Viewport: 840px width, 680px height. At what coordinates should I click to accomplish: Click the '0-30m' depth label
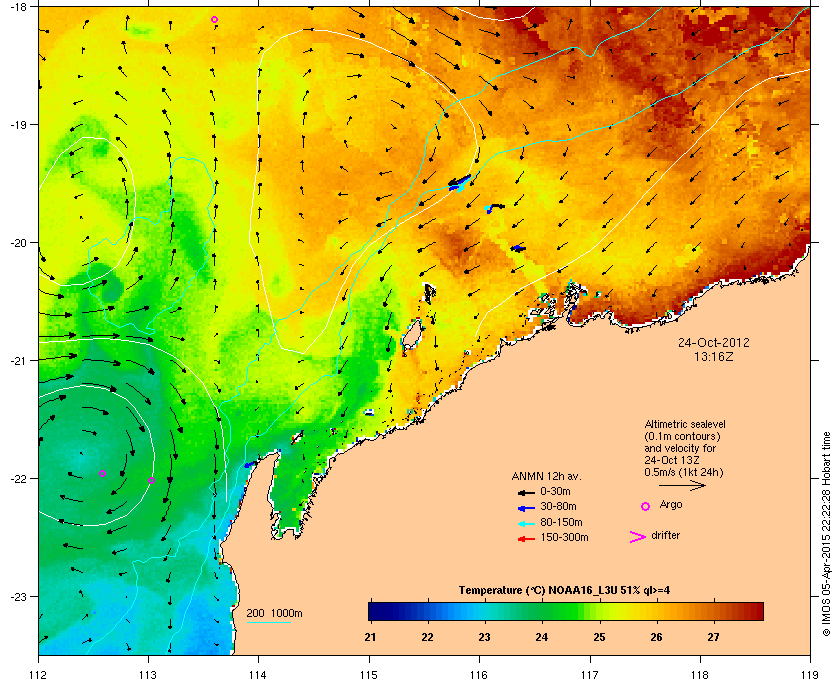coord(555,491)
